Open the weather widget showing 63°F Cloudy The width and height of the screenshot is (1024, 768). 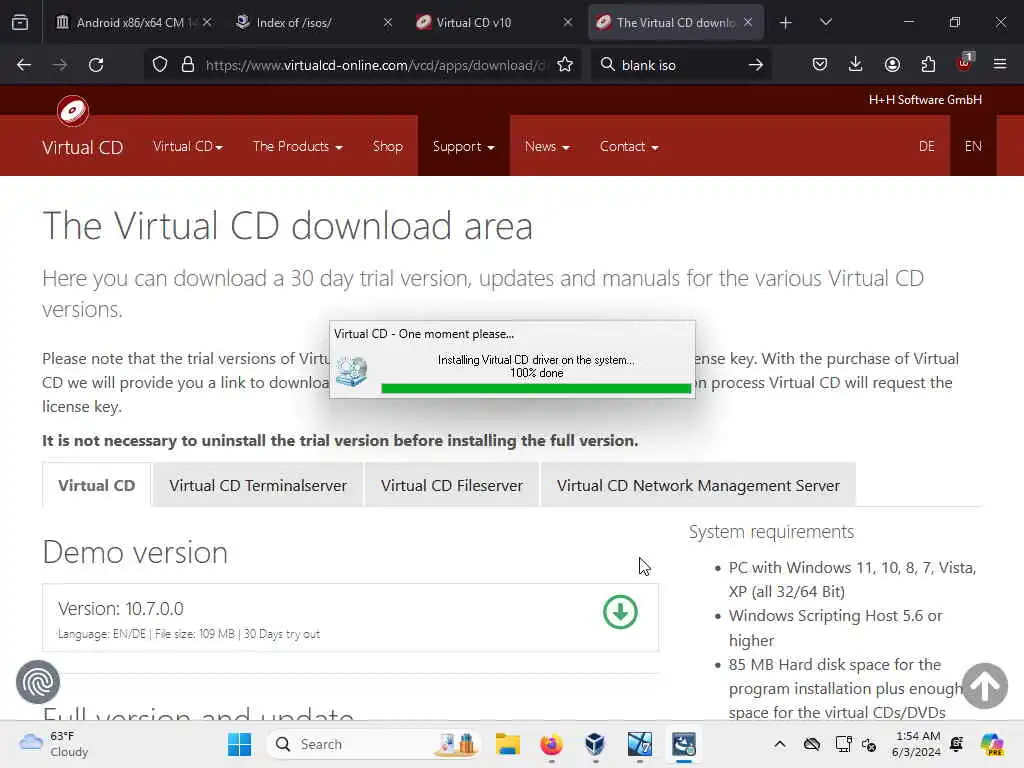pyautogui.click(x=54, y=744)
